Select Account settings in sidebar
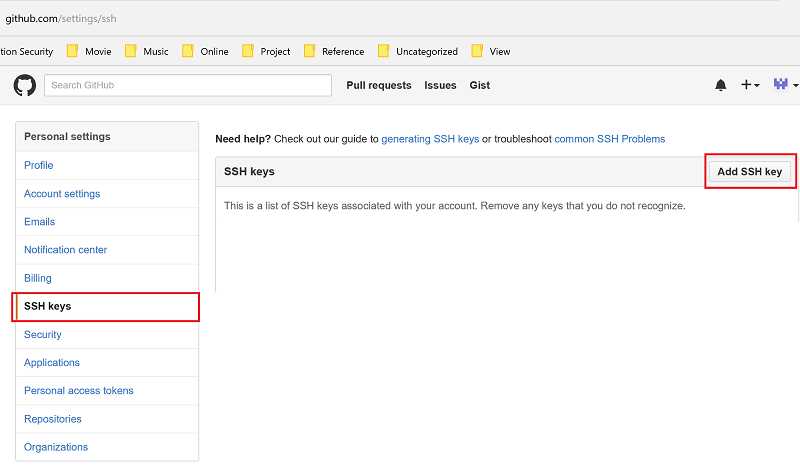The image size is (800, 469). [x=107, y=194]
